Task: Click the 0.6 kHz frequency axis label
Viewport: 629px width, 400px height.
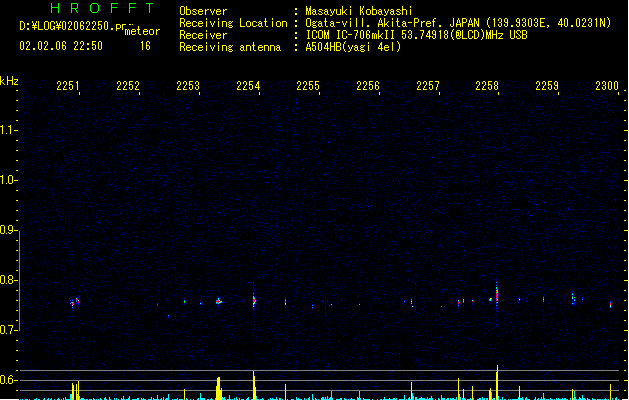Action: (x=8, y=380)
